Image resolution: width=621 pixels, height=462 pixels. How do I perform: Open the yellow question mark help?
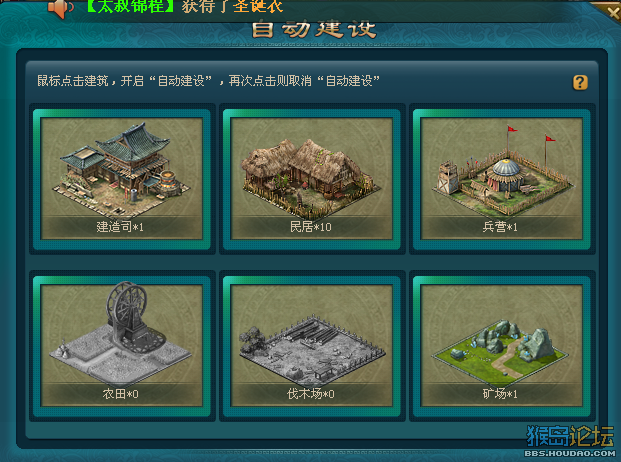[580, 82]
